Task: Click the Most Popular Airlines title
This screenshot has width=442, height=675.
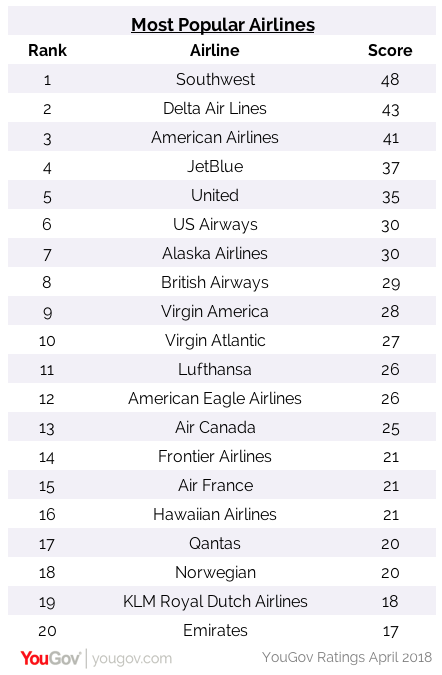Action: pyautogui.click(x=223, y=25)
